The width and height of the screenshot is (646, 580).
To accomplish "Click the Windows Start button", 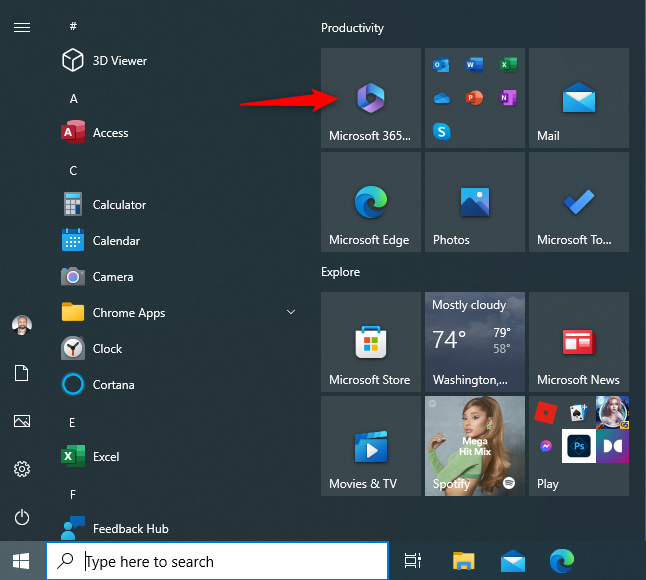I will (x=21, y=561).
